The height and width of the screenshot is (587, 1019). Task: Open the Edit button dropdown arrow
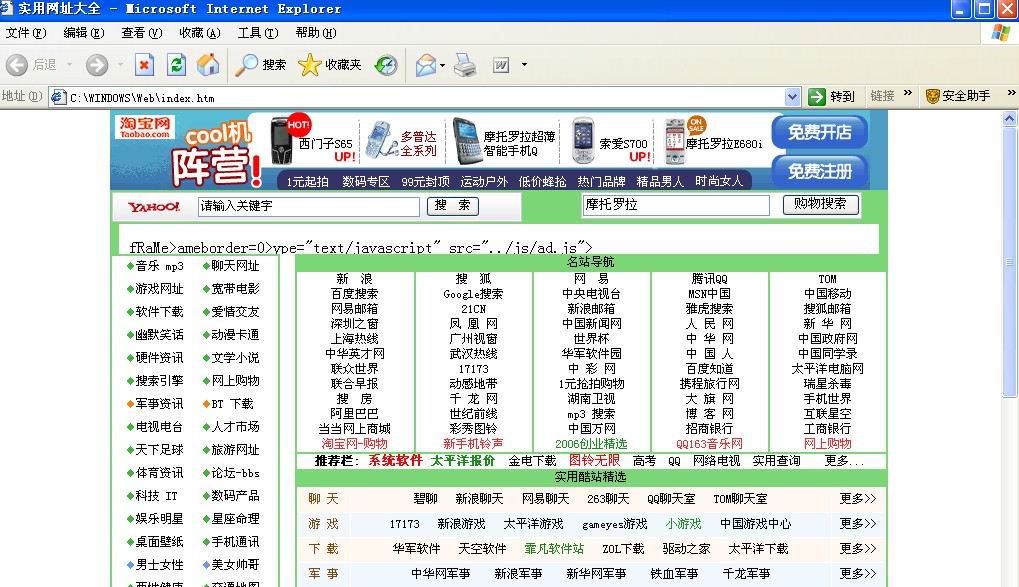click(x=524, y=65)
